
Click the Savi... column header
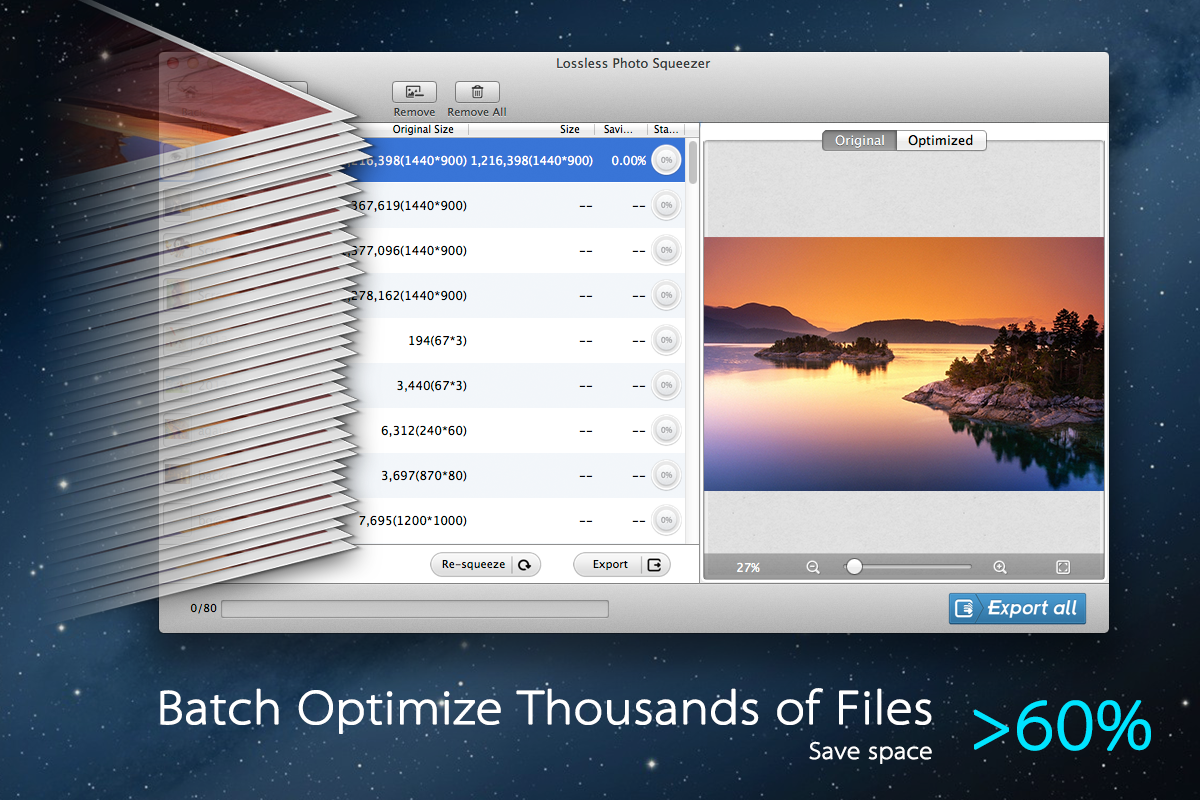coord(620,129)
